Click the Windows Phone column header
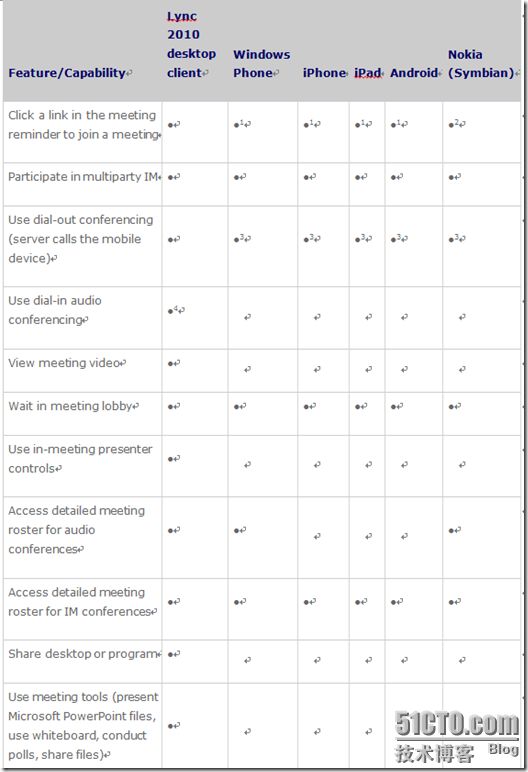The height and width of the screenshot is (772, 528). click(x=262, y=64)
